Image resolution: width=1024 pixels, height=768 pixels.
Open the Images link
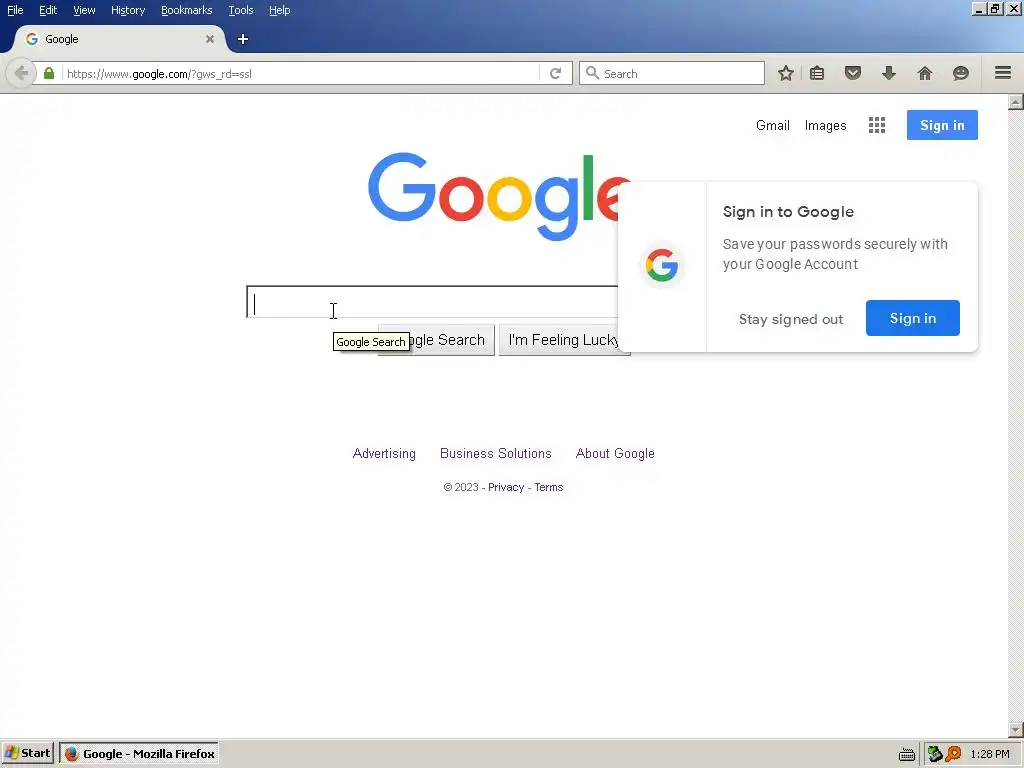tap(825, 125)
